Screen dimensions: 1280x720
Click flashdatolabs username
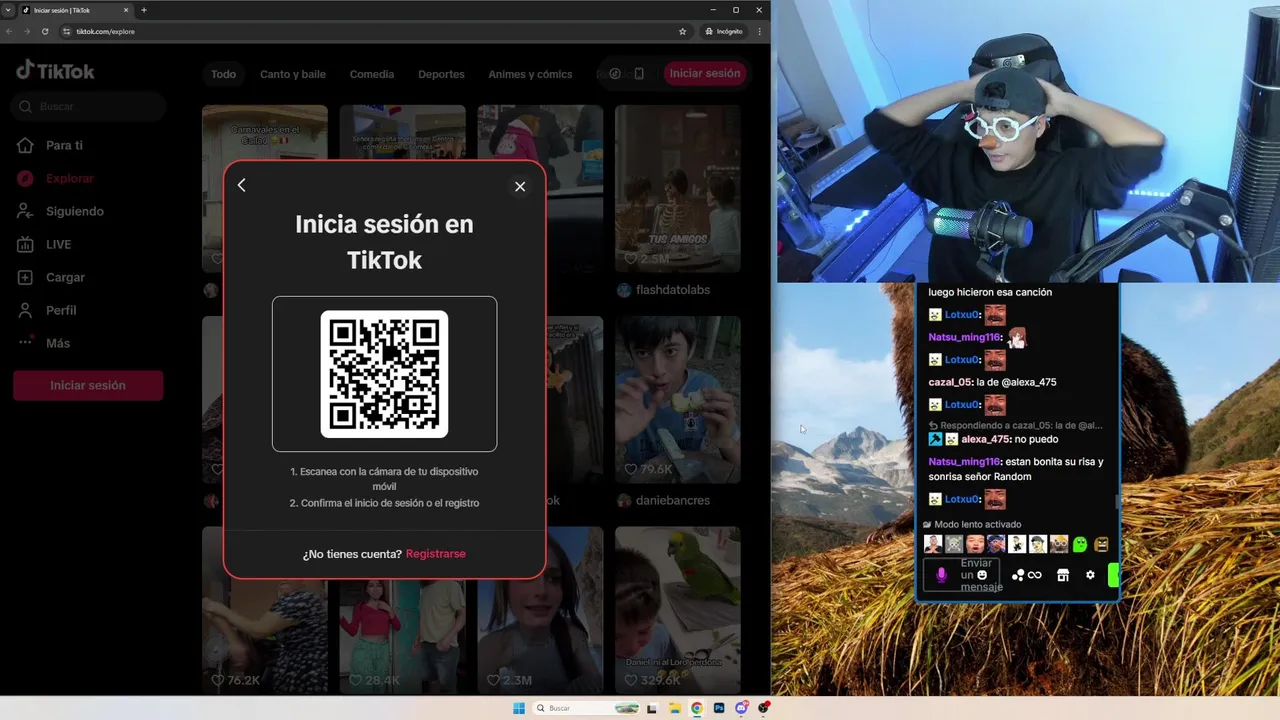(674, 290)
